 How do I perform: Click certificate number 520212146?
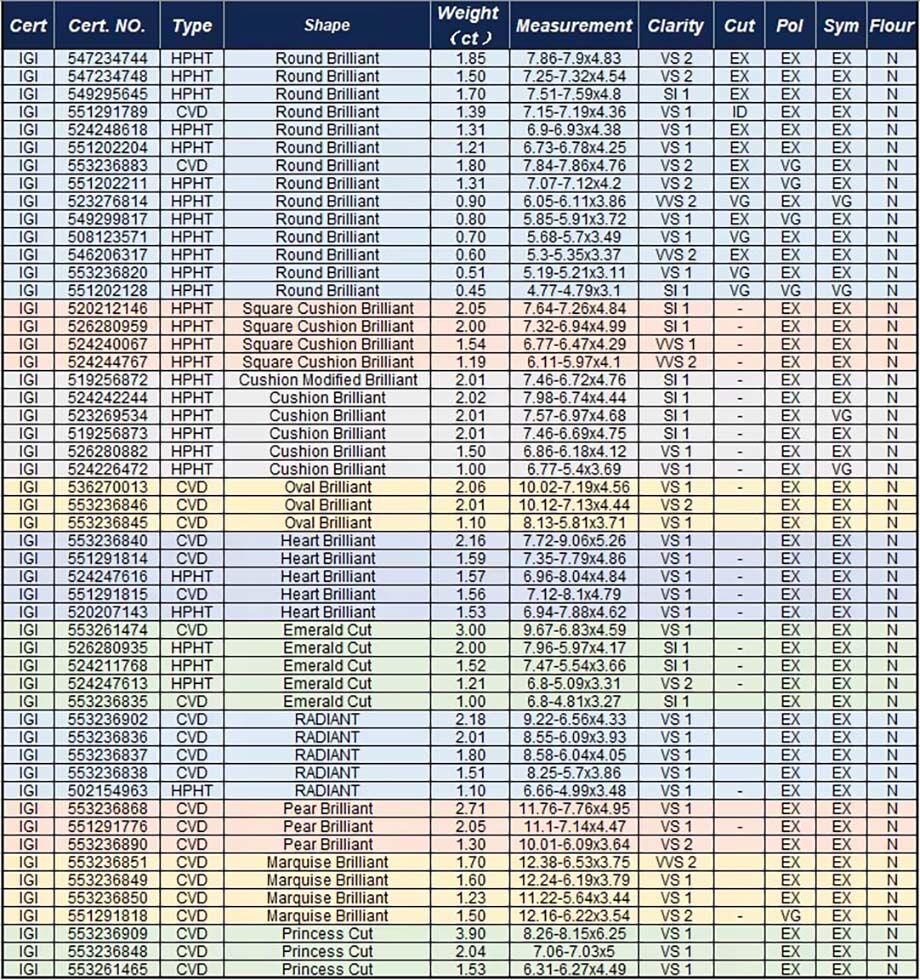click(x=108, y=309)
